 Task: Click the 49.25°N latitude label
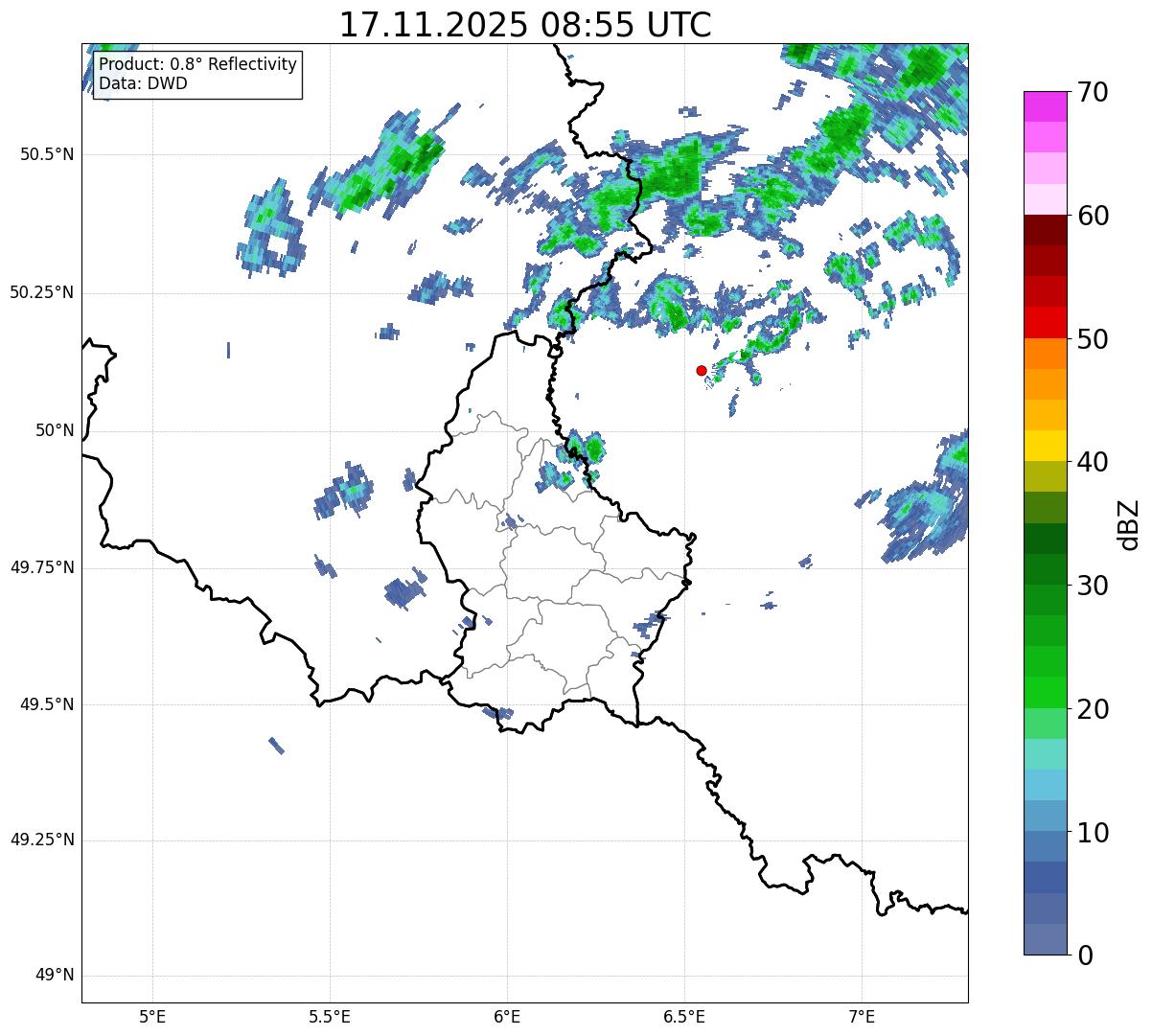tap(41, 840)
